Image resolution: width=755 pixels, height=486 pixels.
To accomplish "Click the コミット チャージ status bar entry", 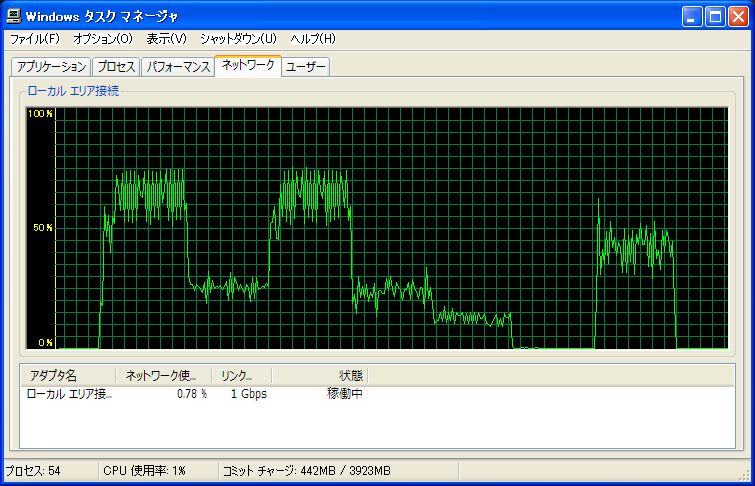I will (306, 471).
